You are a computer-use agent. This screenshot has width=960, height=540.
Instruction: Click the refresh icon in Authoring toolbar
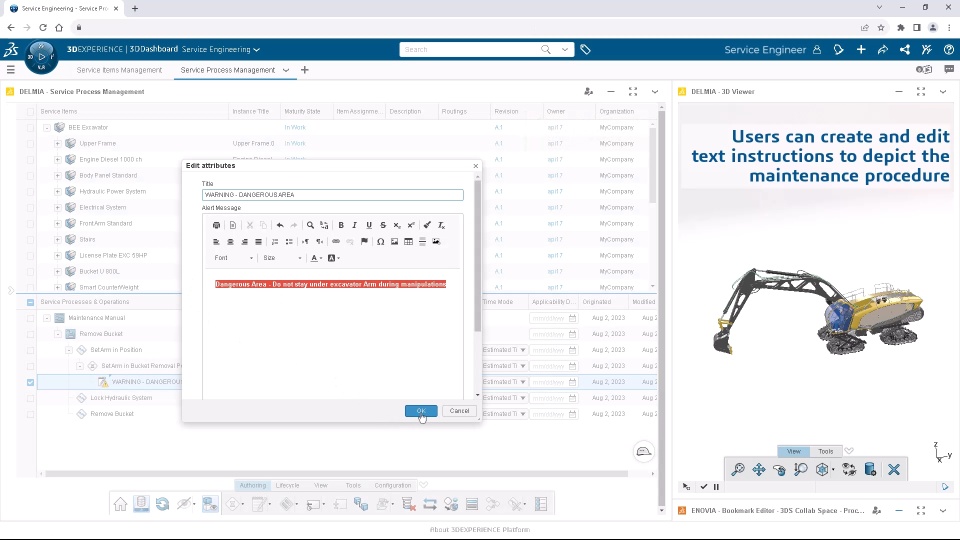(162, 504)
